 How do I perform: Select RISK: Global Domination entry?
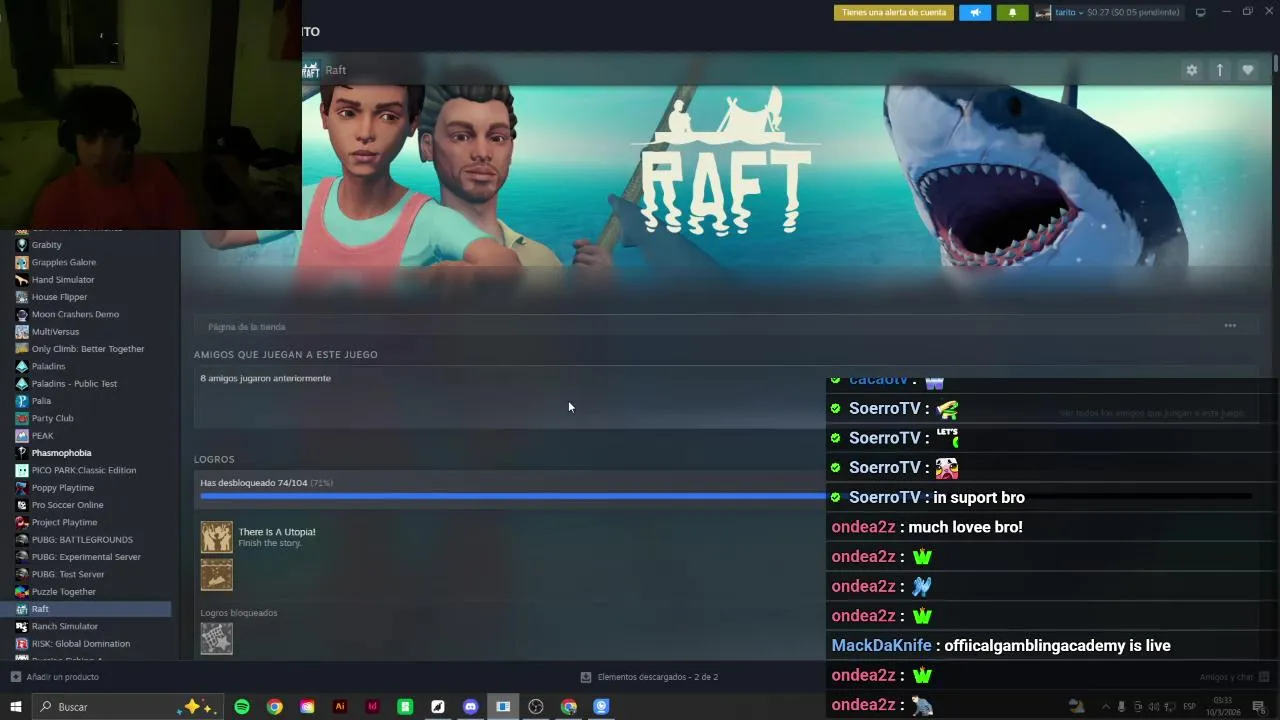[80, 644]
